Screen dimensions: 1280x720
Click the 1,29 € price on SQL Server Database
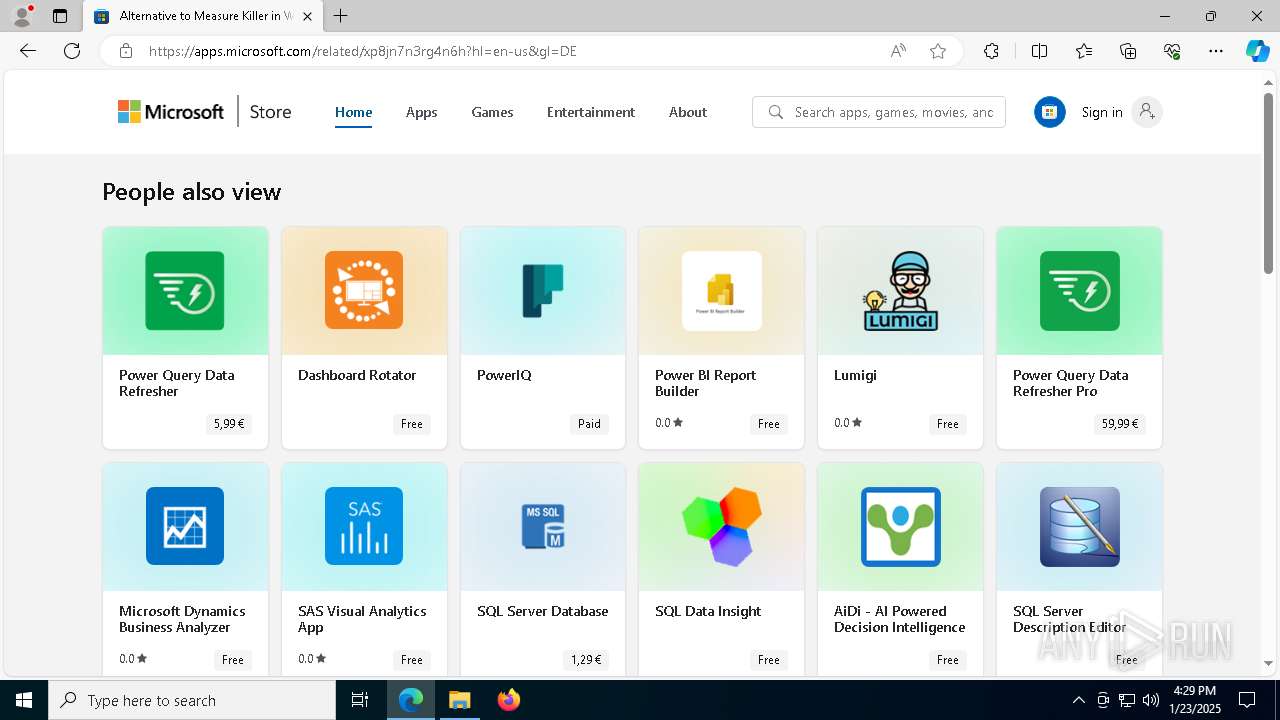pyautogui.click(x=586, y=660)
